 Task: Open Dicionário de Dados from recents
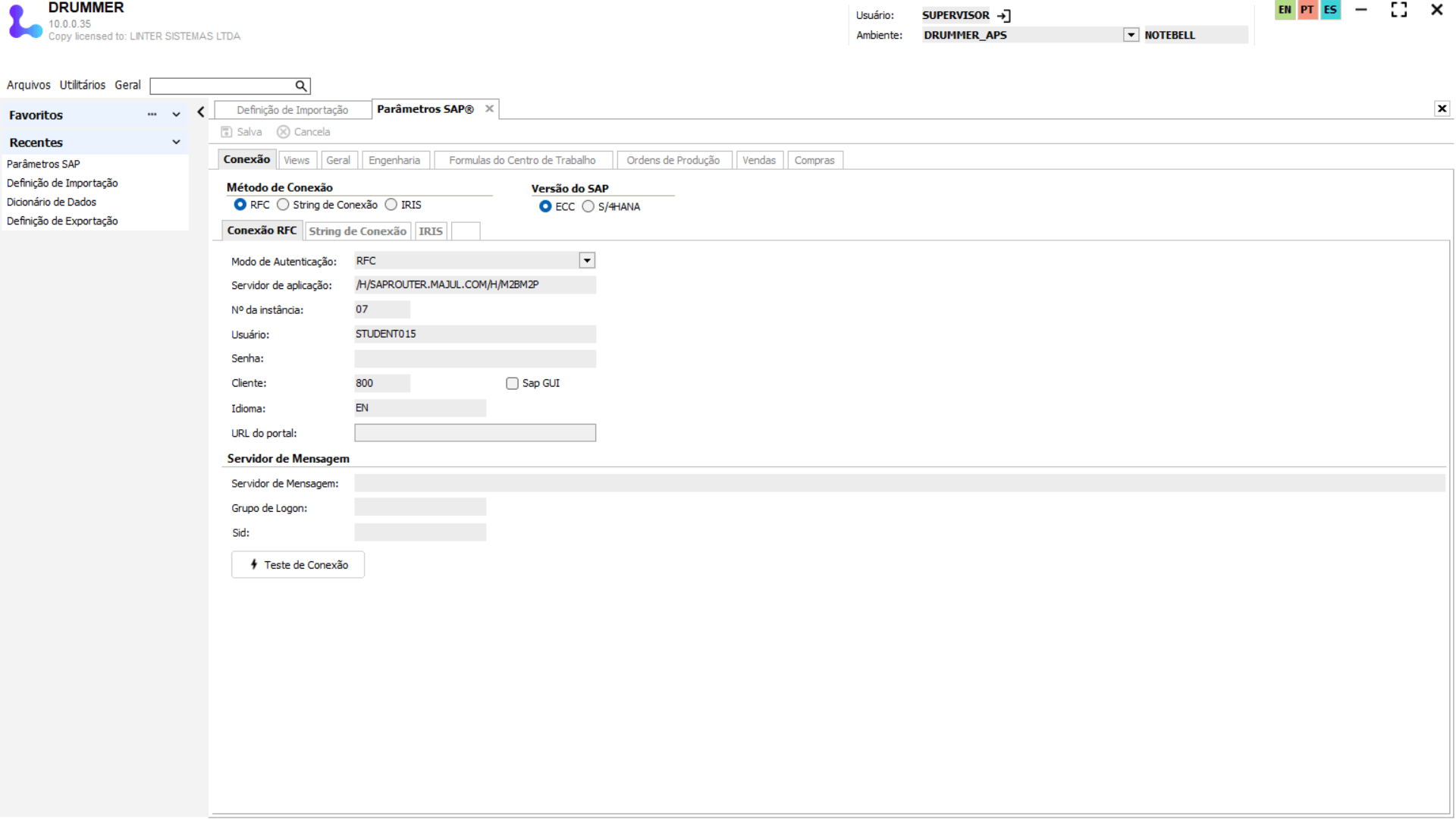tap(52, 202)
